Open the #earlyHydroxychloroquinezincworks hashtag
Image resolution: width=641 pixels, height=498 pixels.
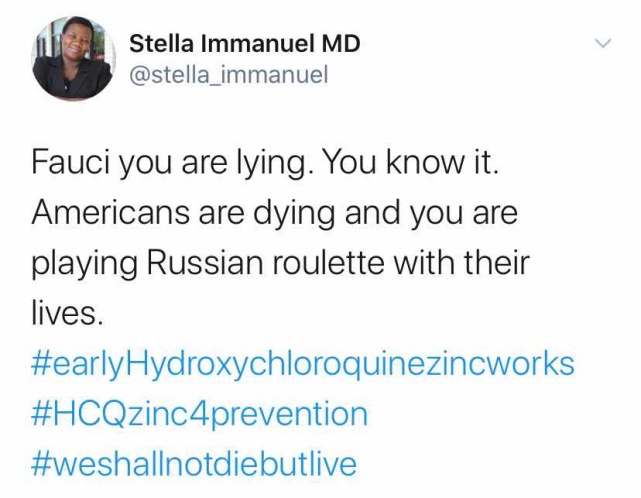tap(304, 363)
